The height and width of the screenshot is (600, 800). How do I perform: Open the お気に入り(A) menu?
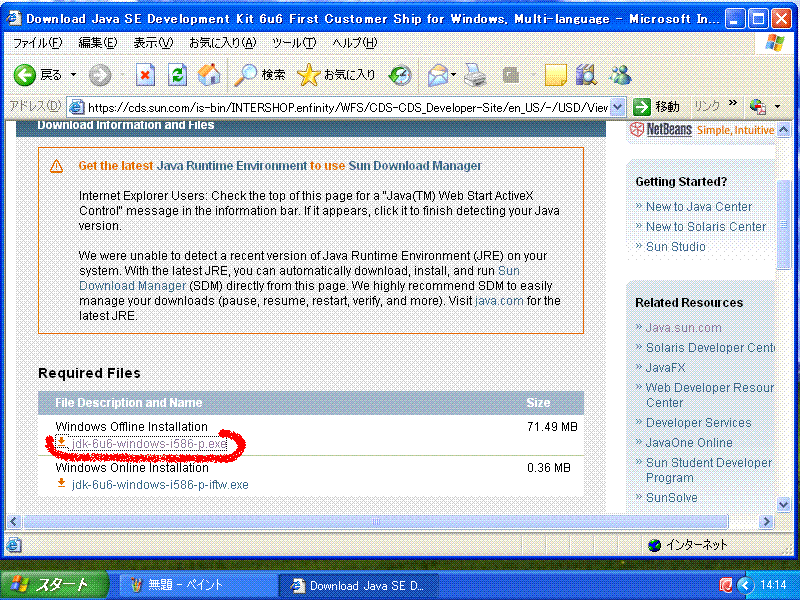(x=222, y=43)
